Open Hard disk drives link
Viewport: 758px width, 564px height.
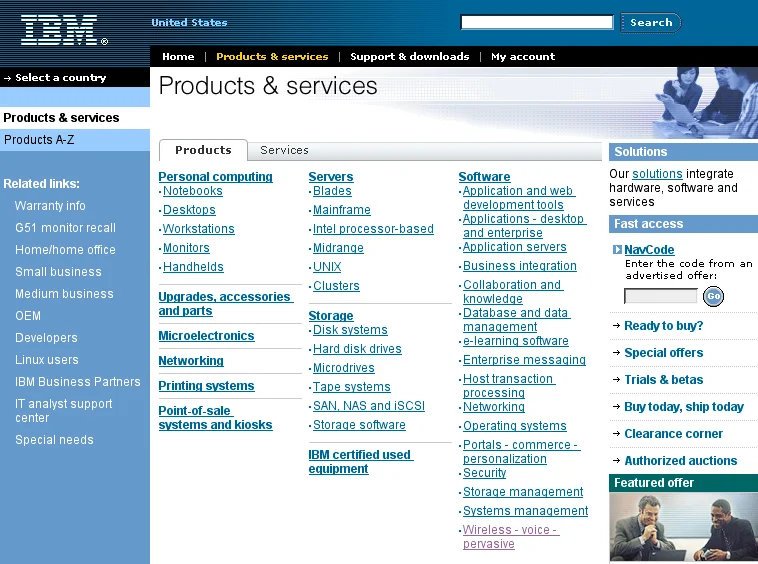point(357,349)
